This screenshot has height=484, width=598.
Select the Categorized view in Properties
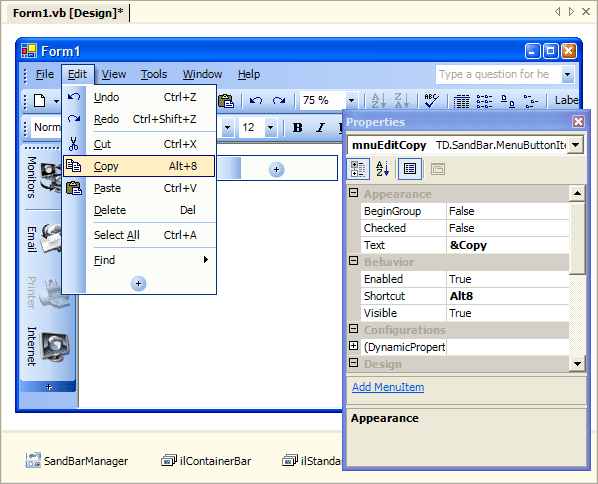pyautogui.click(x=358, y=169)
